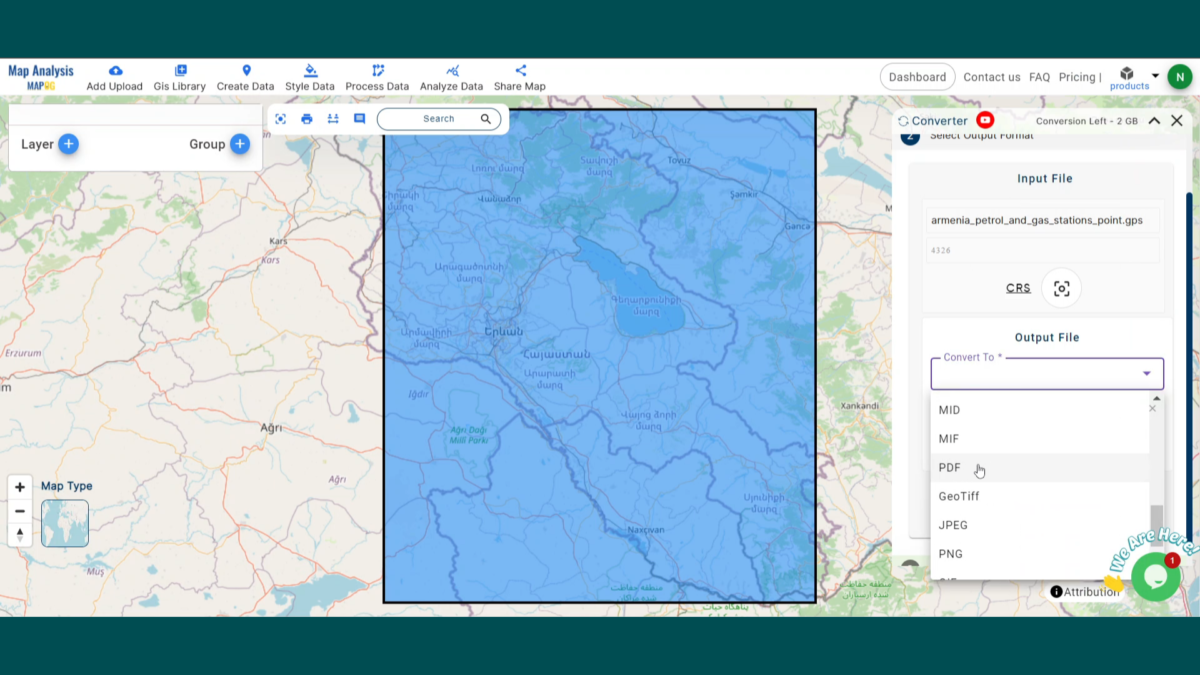Click the CRS crosshair picker icon
This screenshot has width=1200, height=675.
coord(1061,287)
